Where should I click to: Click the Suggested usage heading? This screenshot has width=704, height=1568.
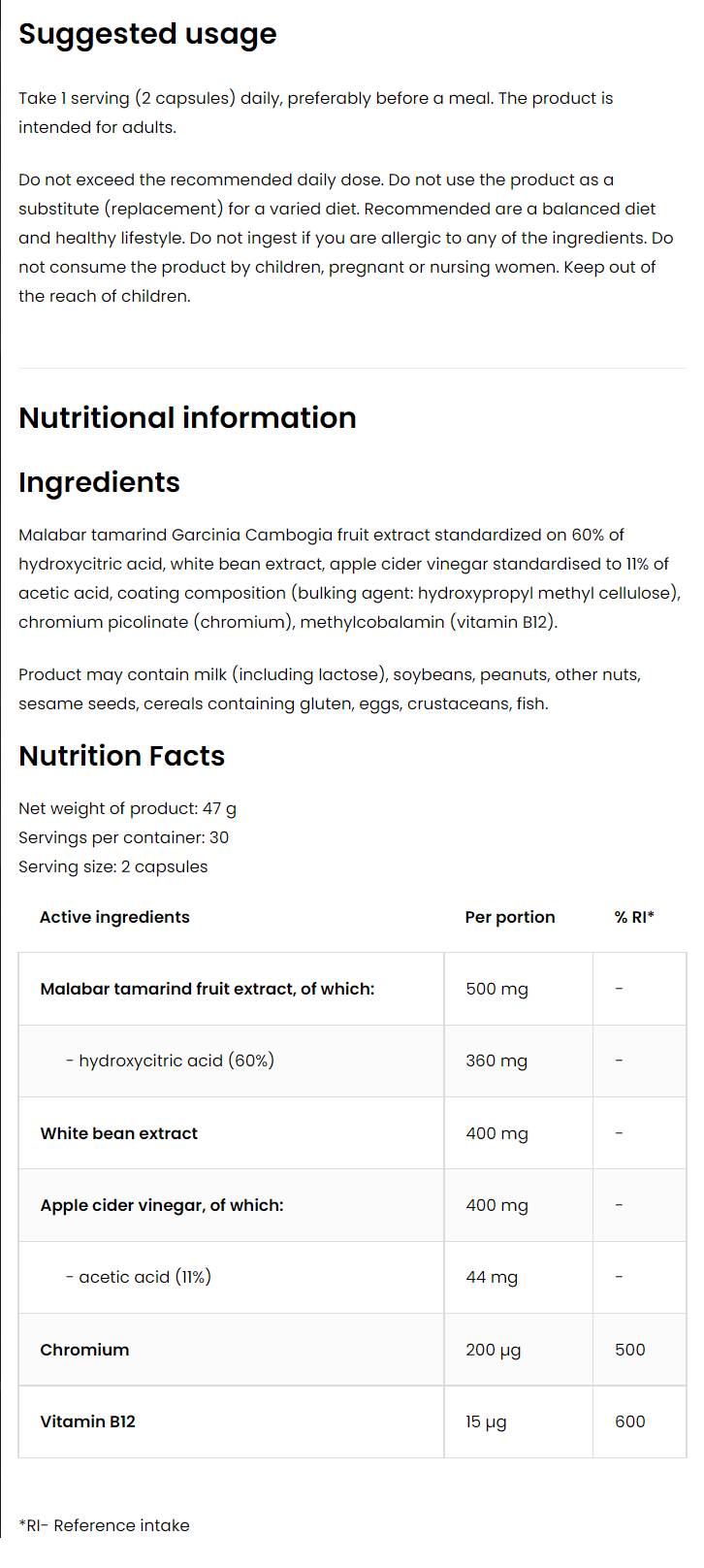coord(147,34)
